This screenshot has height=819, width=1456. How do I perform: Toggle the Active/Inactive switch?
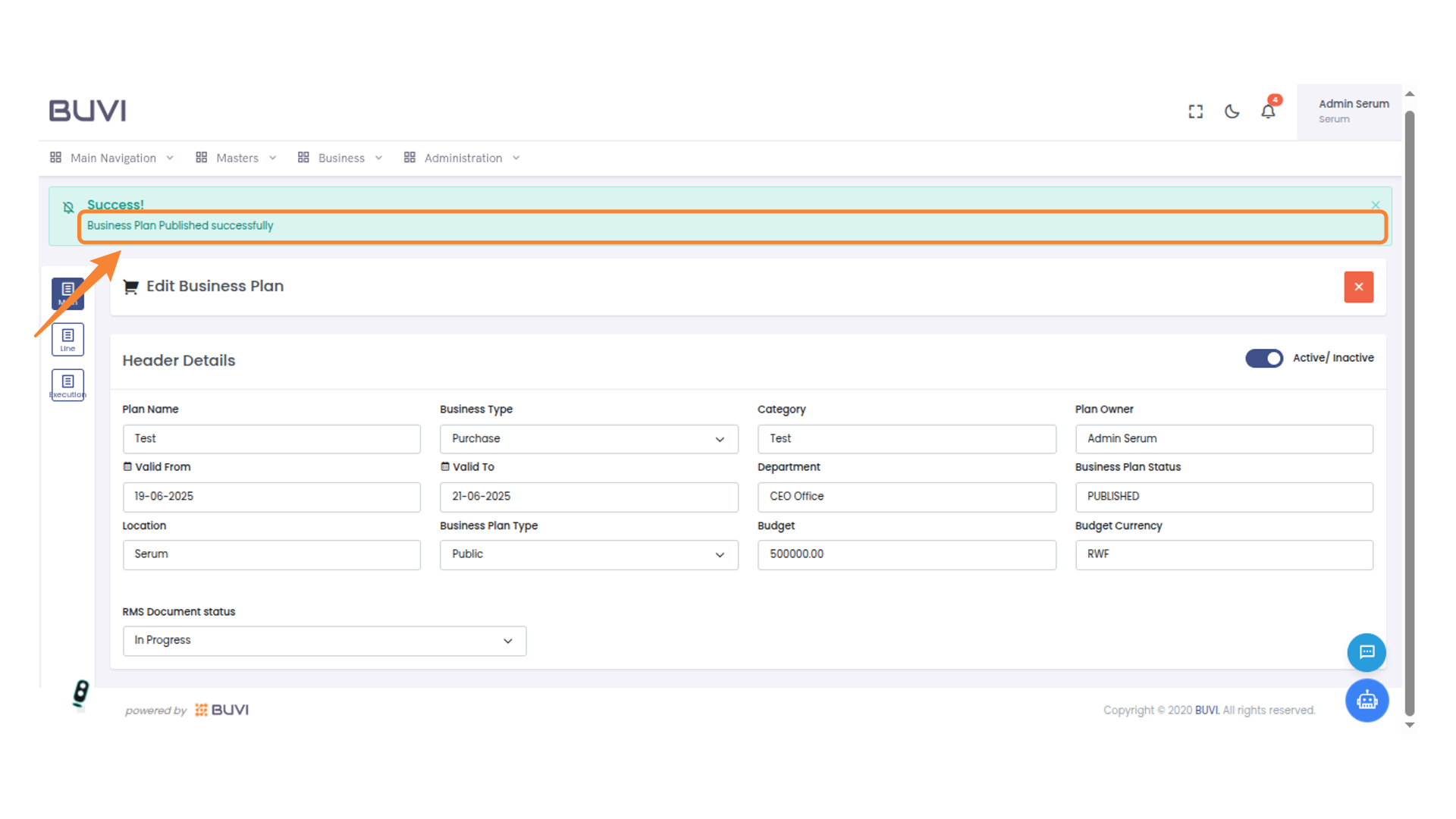coord(1263,358)
